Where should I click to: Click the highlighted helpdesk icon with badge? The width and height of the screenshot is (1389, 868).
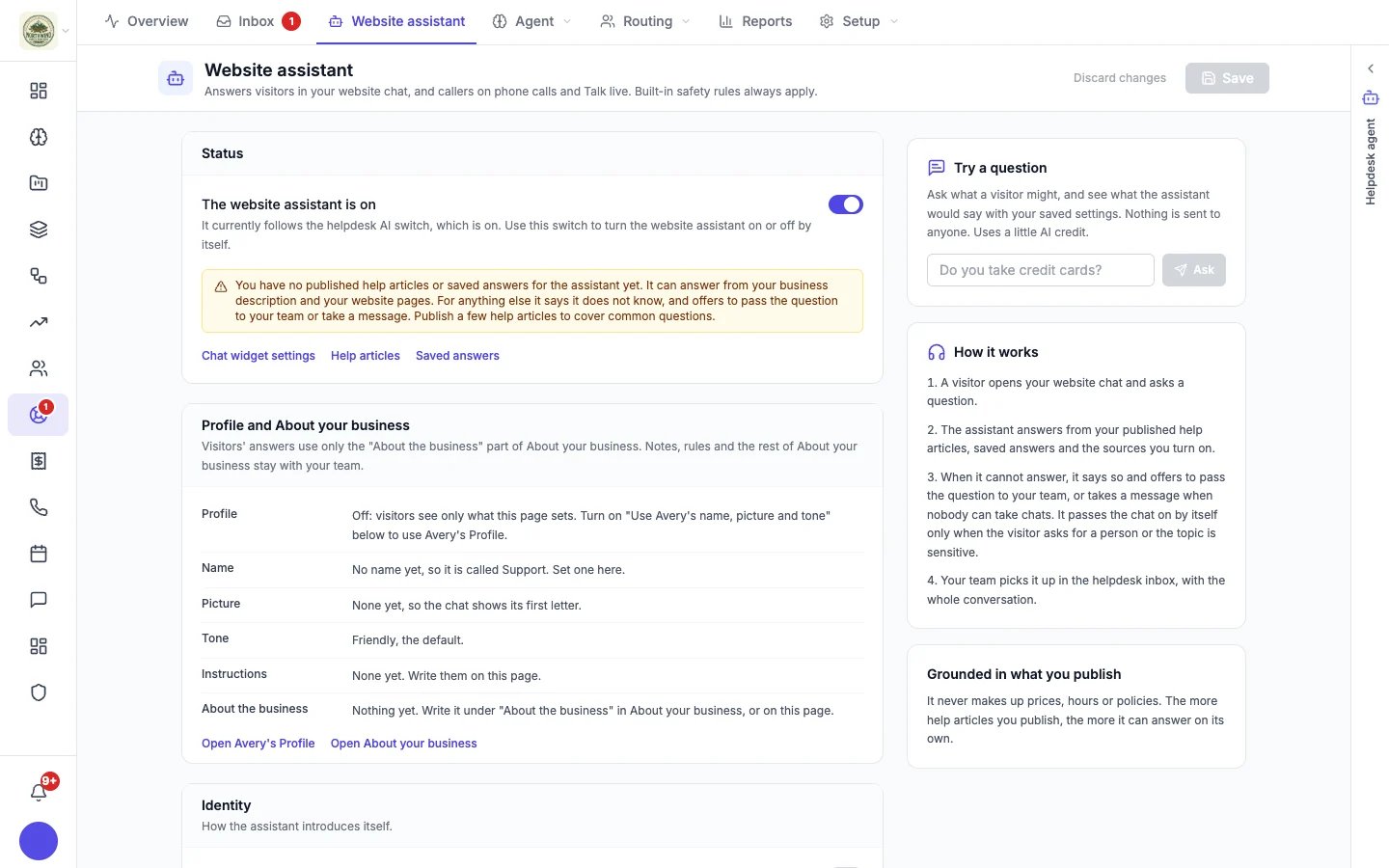coord(39,415)
